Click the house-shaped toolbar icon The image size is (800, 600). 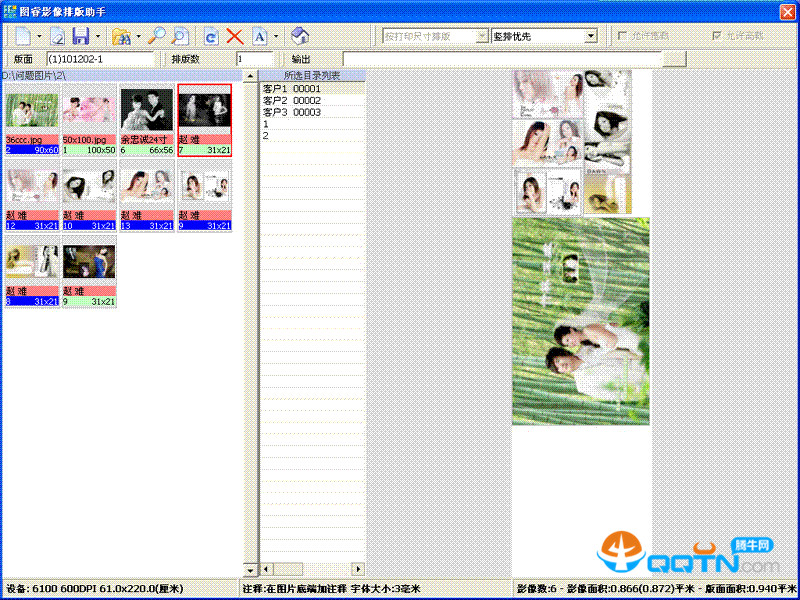300,36
